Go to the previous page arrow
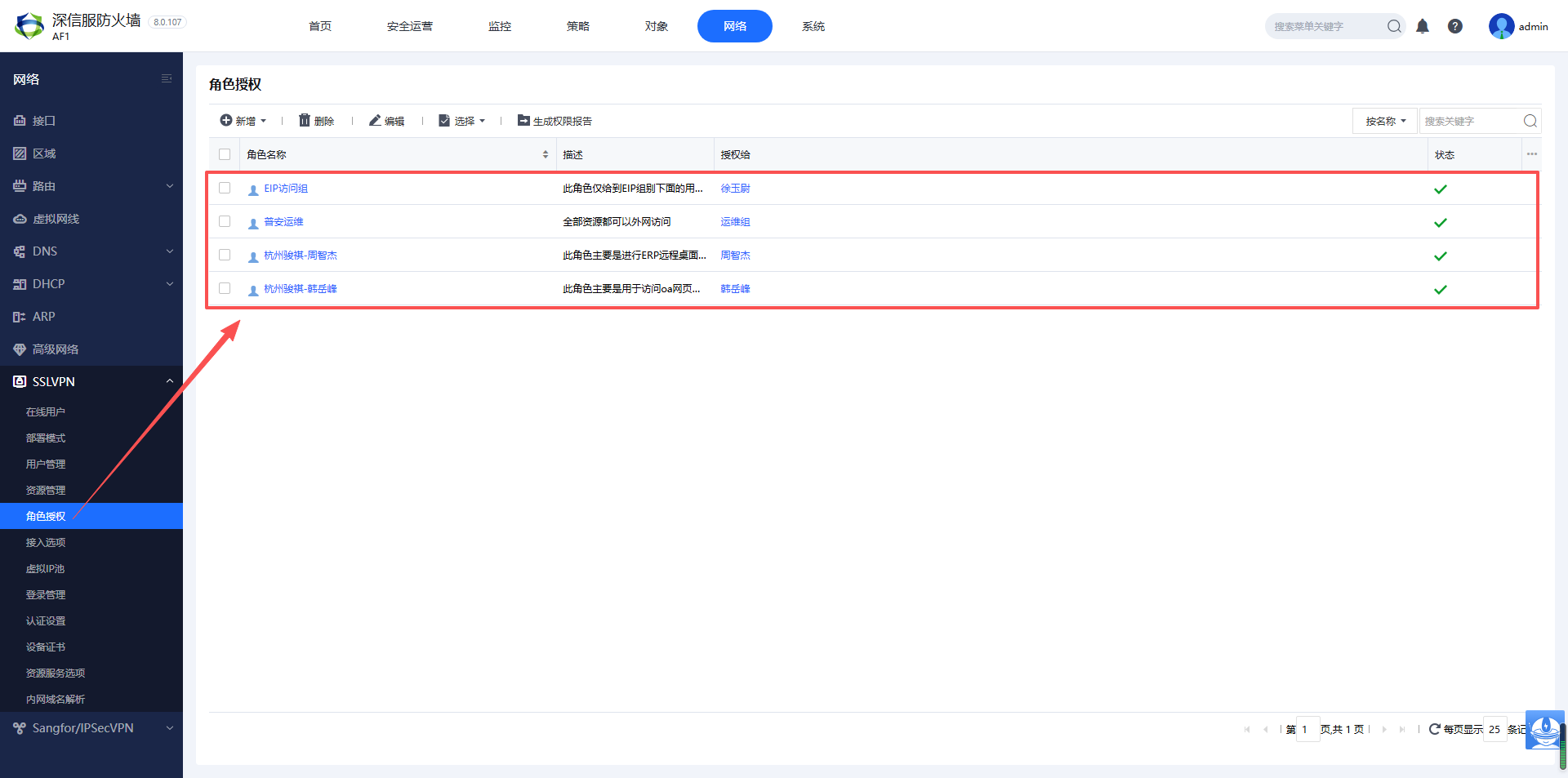 tap(1265, 729)
